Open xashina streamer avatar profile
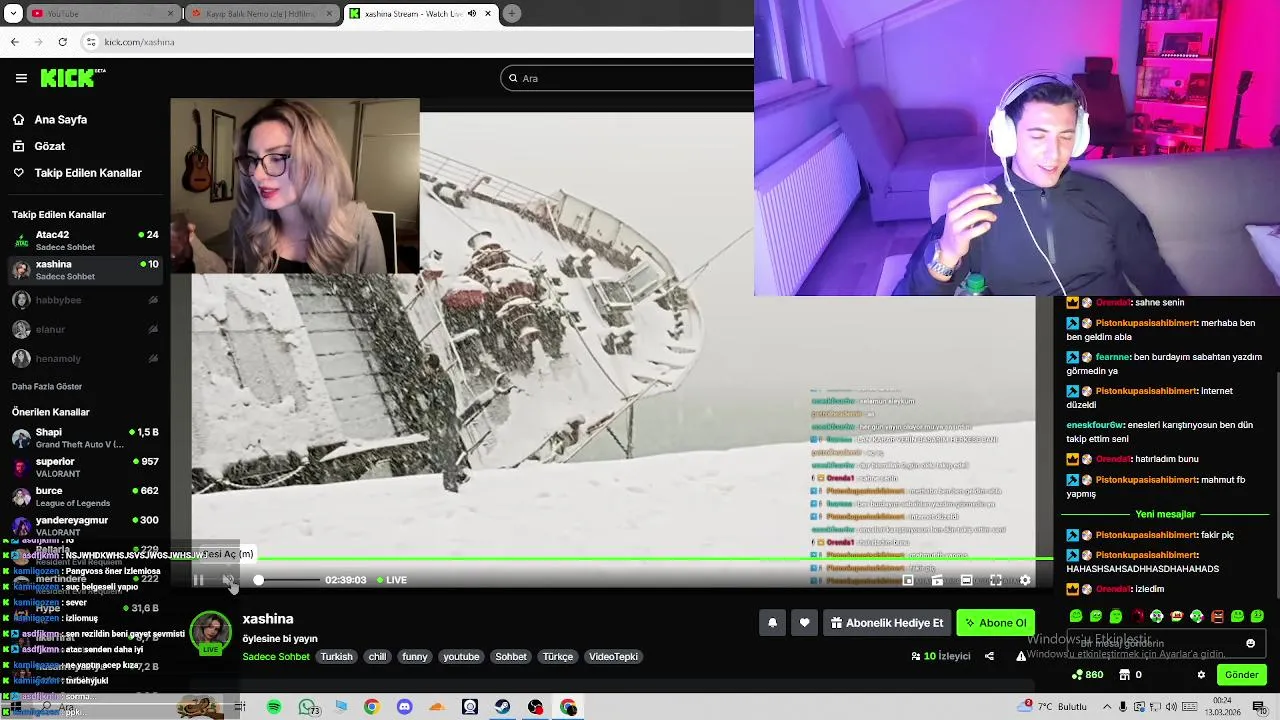 (211, 632)
